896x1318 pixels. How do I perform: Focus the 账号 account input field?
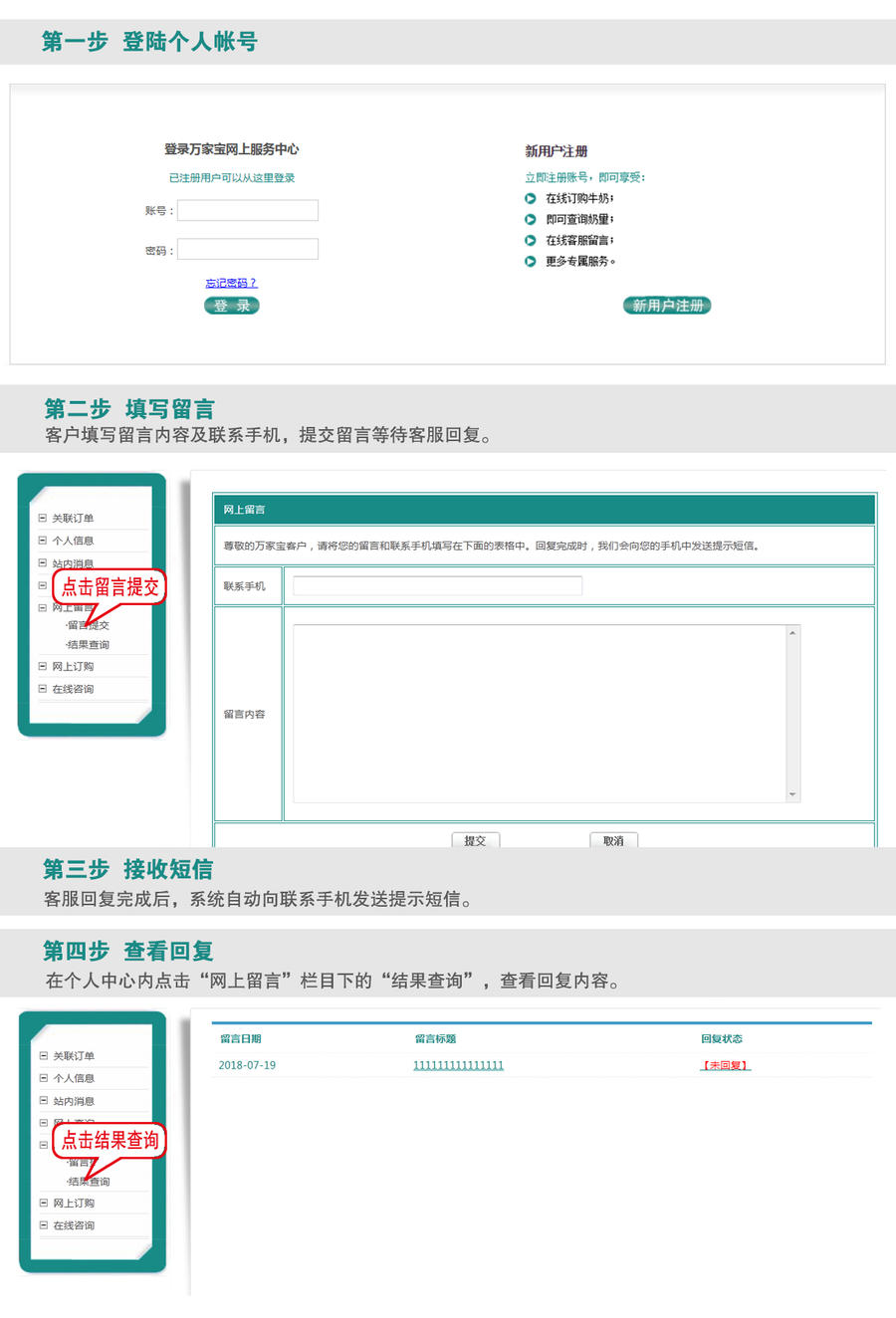tap(248, 210)
